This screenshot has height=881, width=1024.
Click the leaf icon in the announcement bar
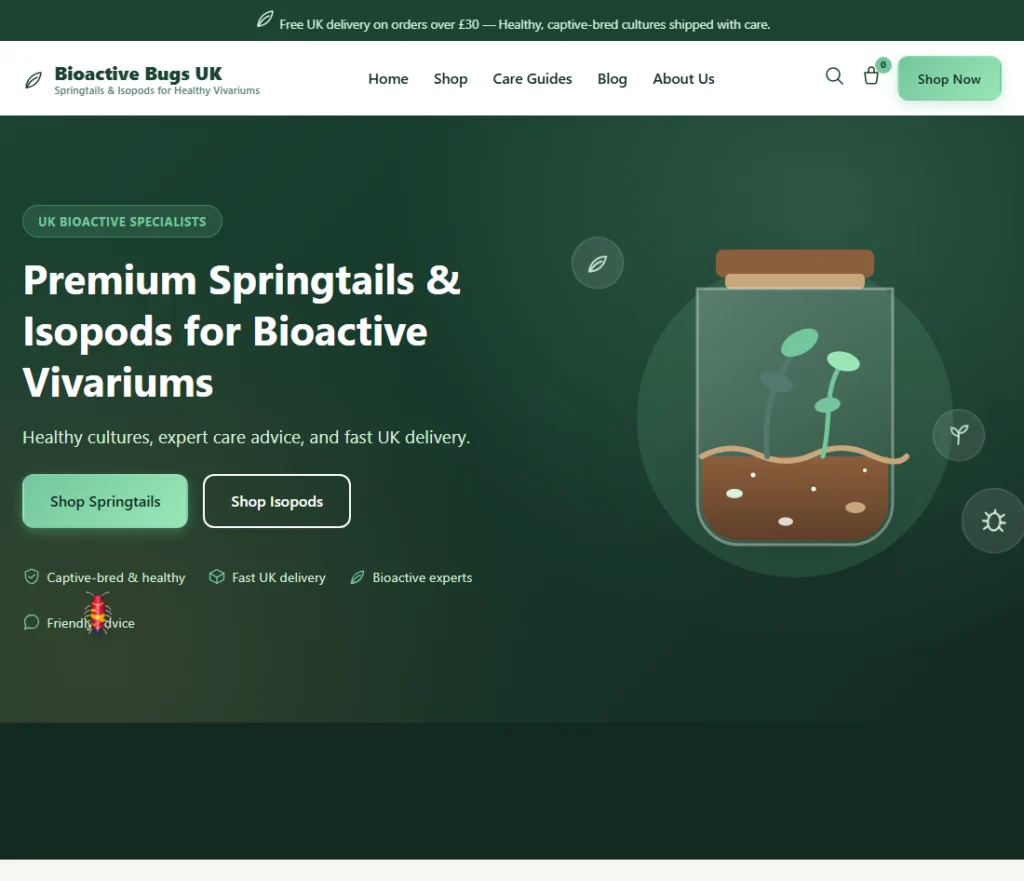click(x=264, y=20)
